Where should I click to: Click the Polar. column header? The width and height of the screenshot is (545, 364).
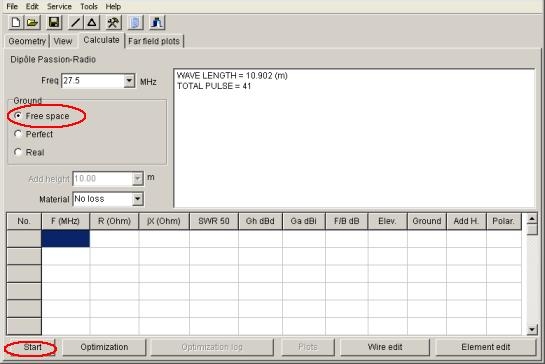(504, 221)
